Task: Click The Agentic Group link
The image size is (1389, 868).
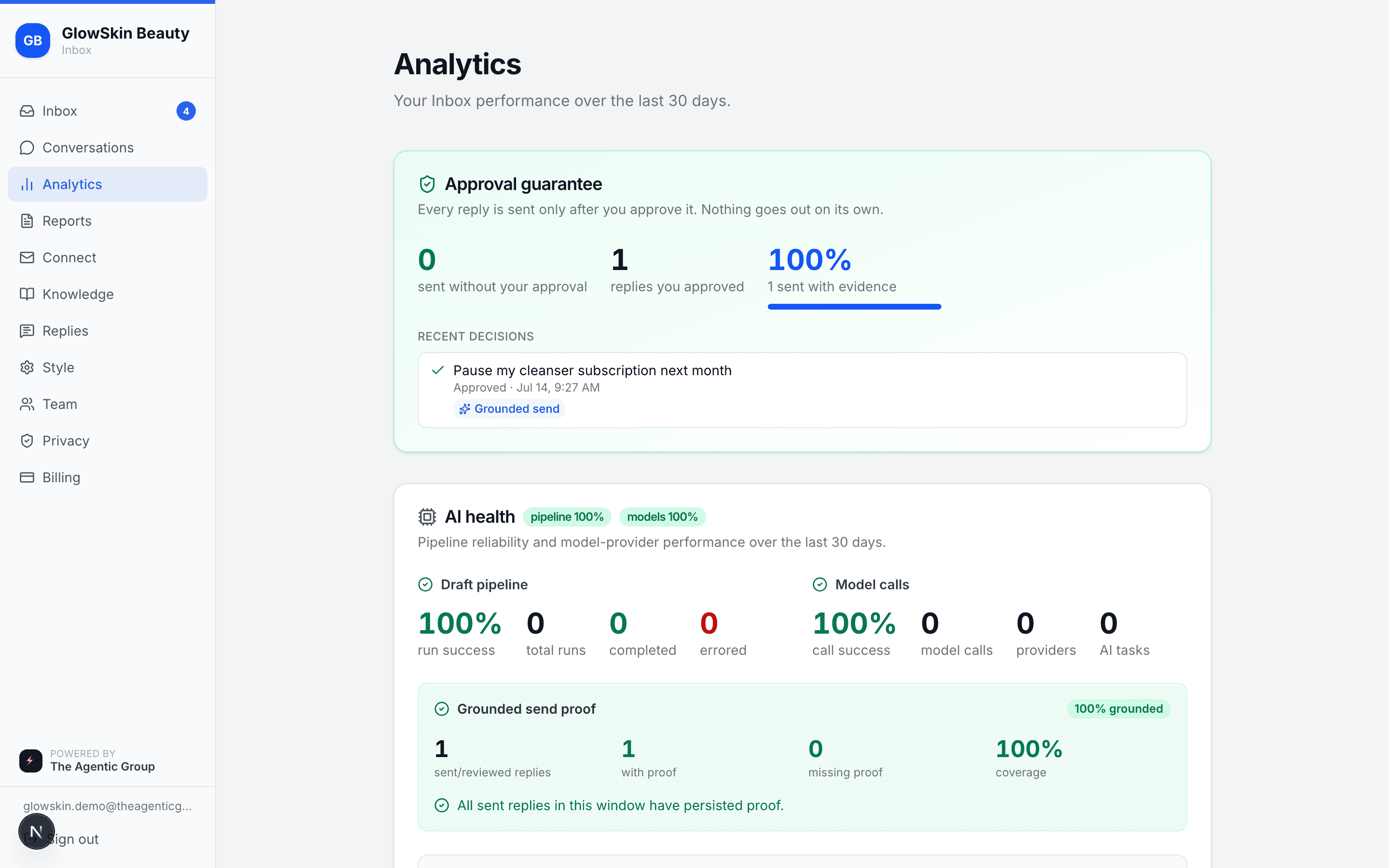Action: pos(102,766)
